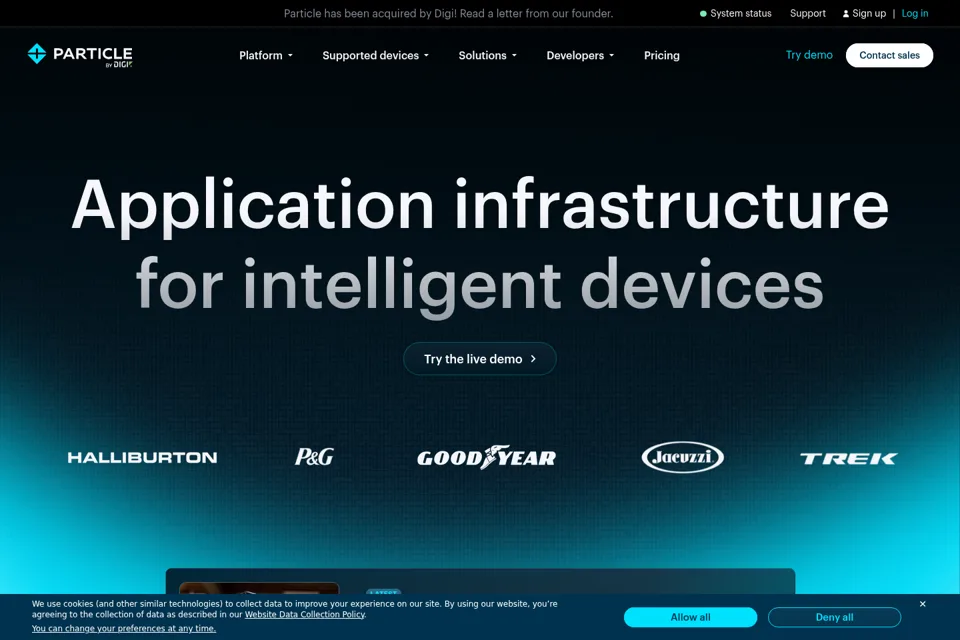960x640 pixels.
Task: Click Allow all cookies button
Action: pyautogui.click(x=690, y=617)
